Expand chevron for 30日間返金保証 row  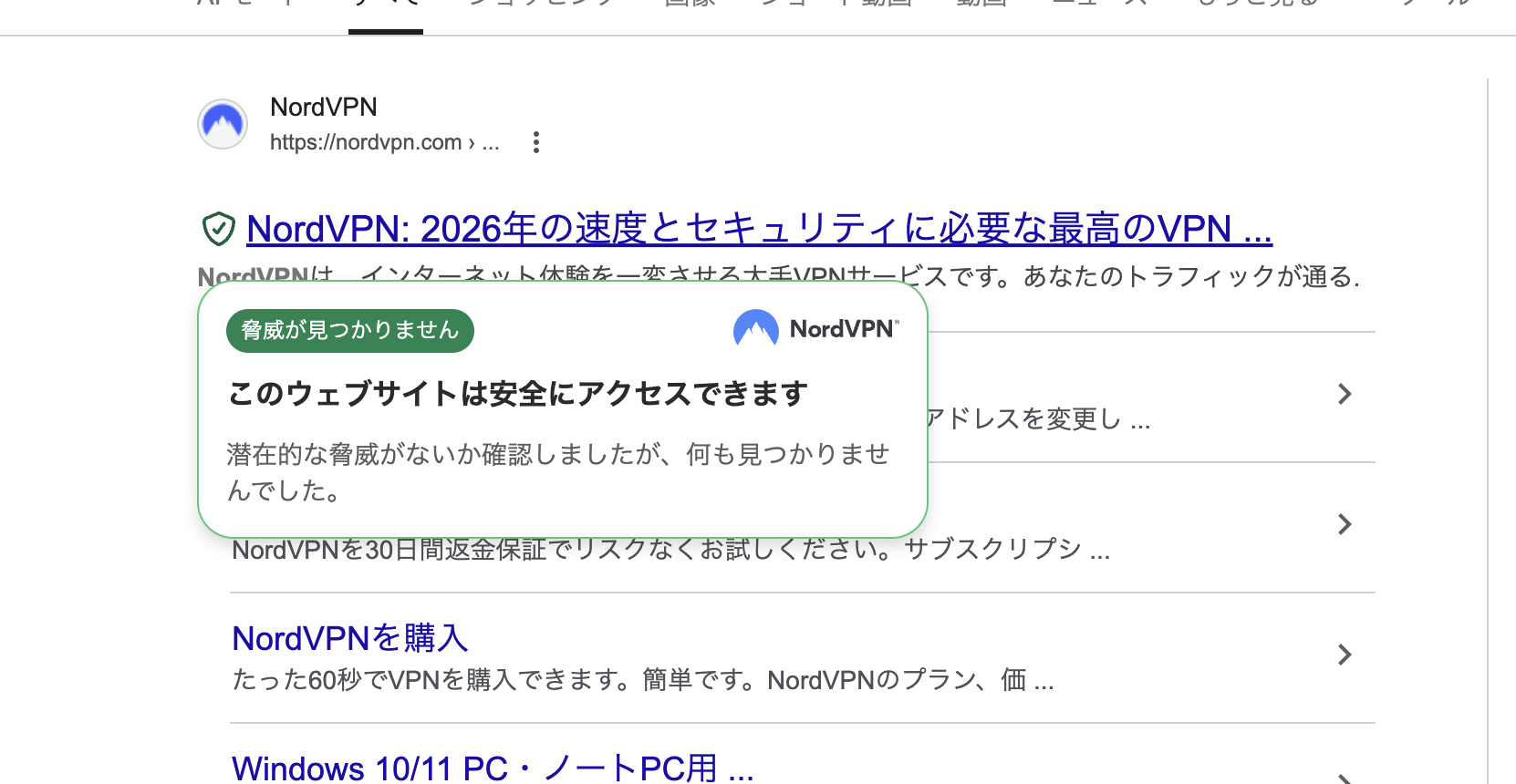click(1345, 524)
